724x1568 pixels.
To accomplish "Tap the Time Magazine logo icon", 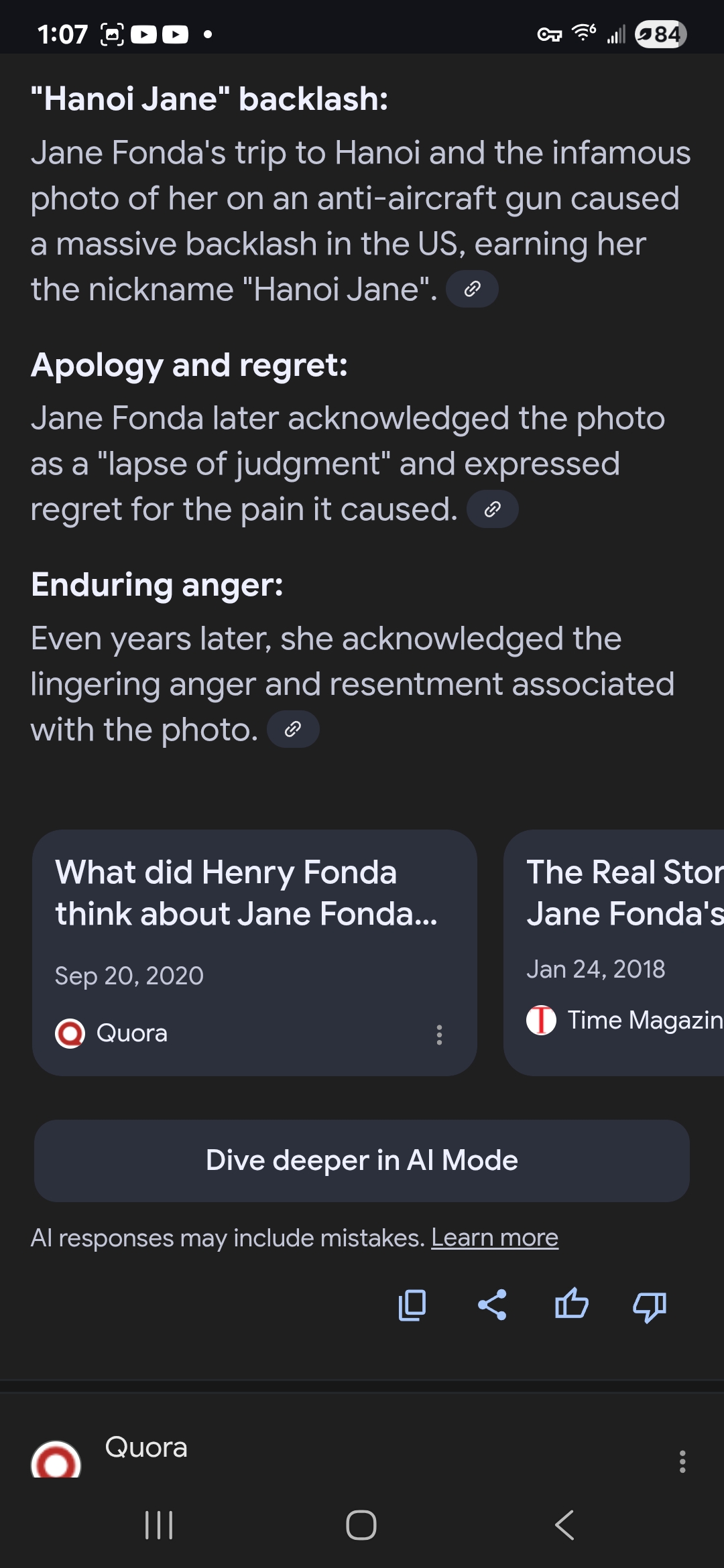I will (x=541, y=1021).
